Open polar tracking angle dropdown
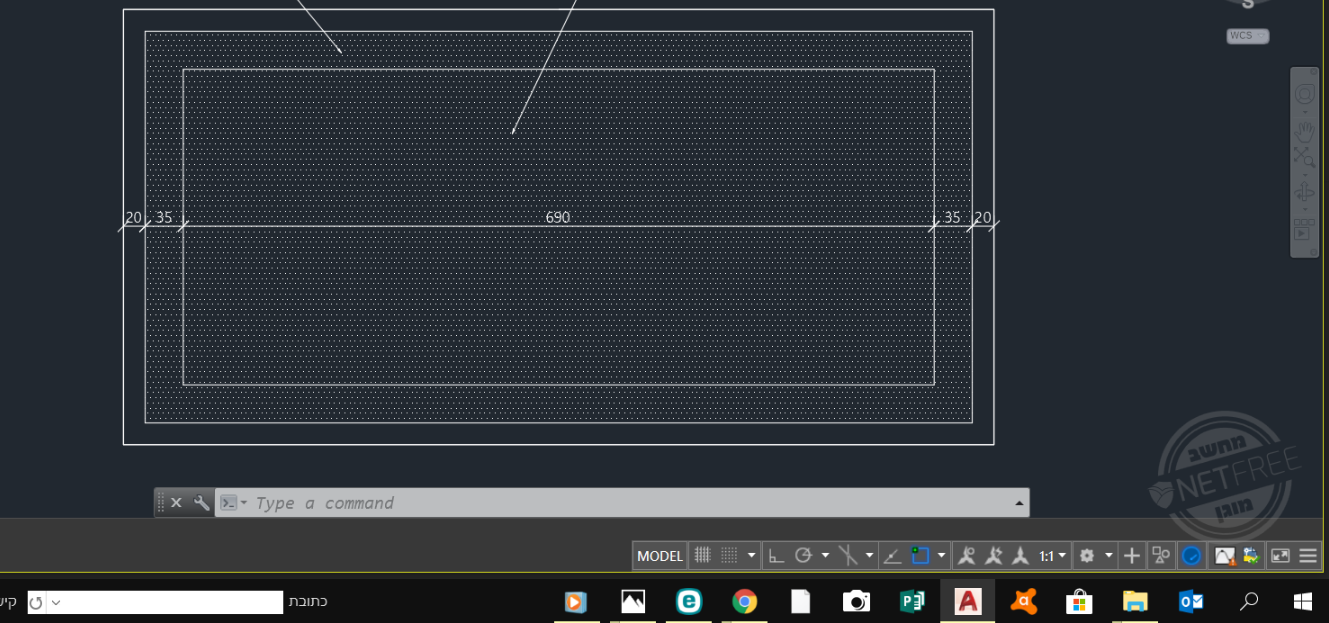Viewport: 1329px width, 623px height. point(825,556)
